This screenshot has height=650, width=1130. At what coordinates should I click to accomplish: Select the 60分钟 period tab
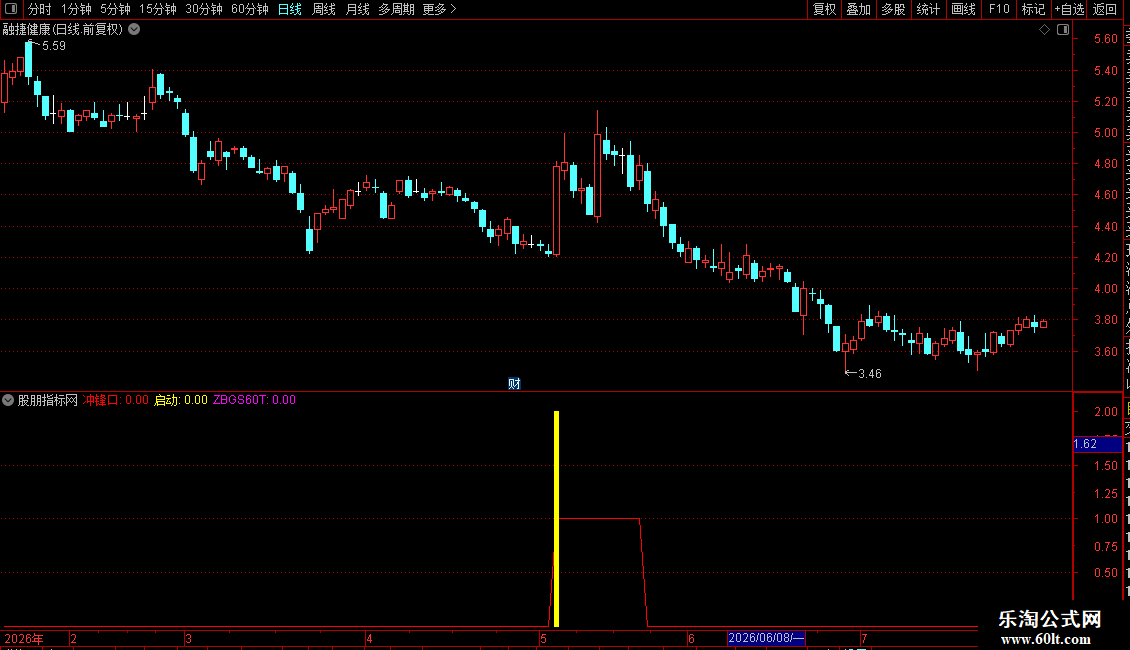coord(249,9)
